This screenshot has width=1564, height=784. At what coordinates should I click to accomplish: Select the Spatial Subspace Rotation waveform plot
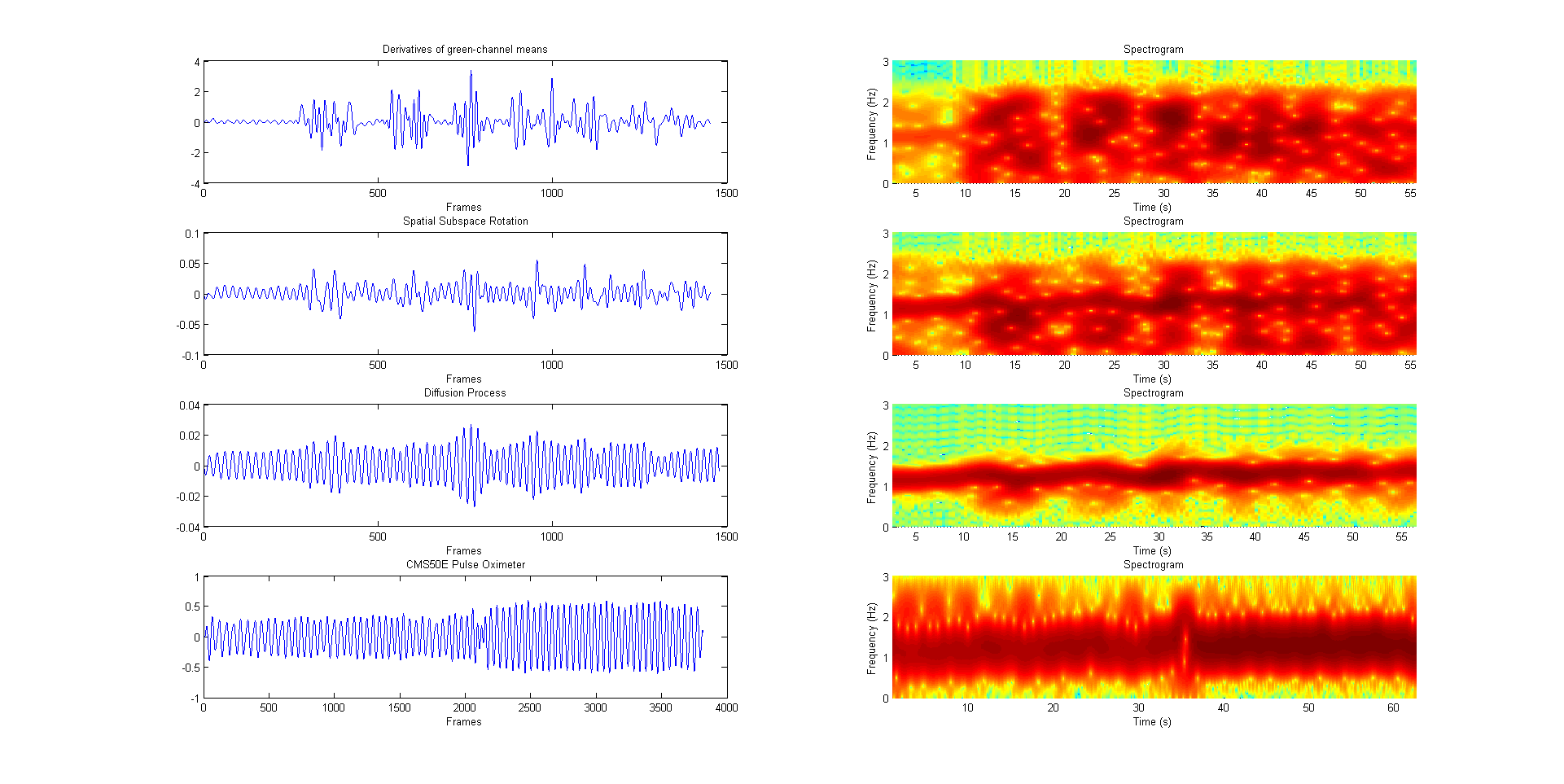pyautogui.click(x=465, y=294)
